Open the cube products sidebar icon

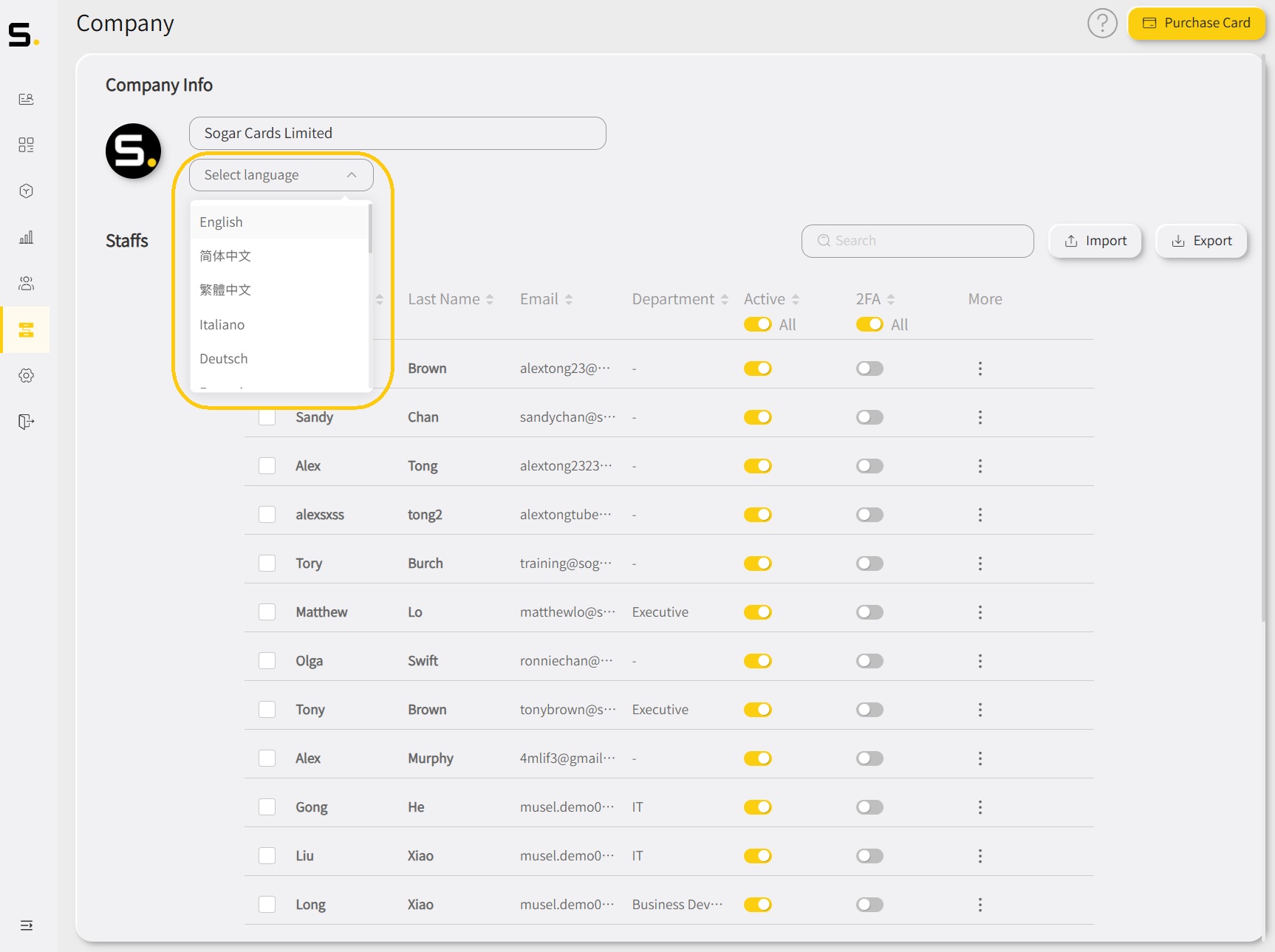point(26,191)
